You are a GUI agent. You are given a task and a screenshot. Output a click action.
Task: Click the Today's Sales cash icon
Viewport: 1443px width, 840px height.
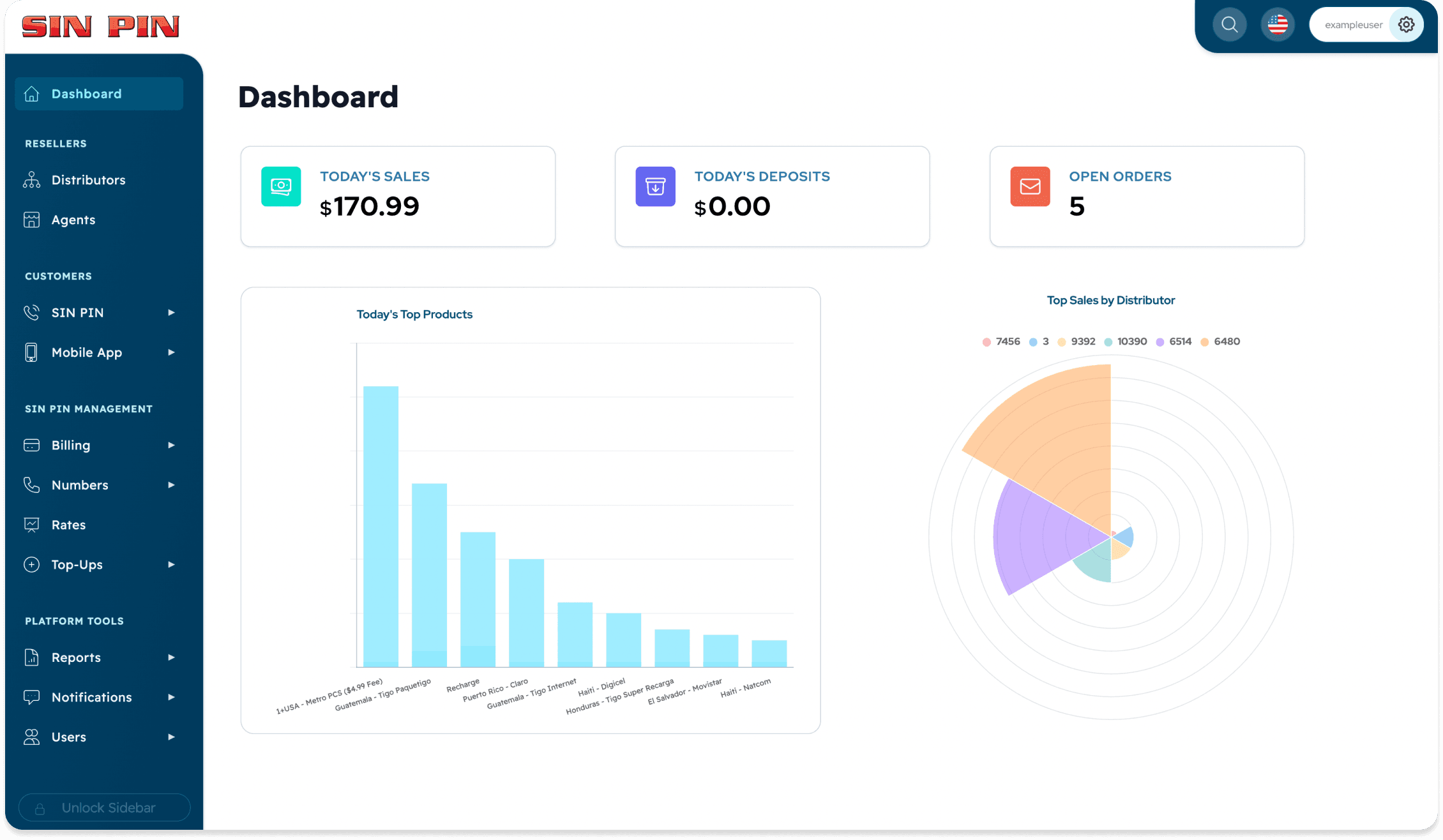281,186
